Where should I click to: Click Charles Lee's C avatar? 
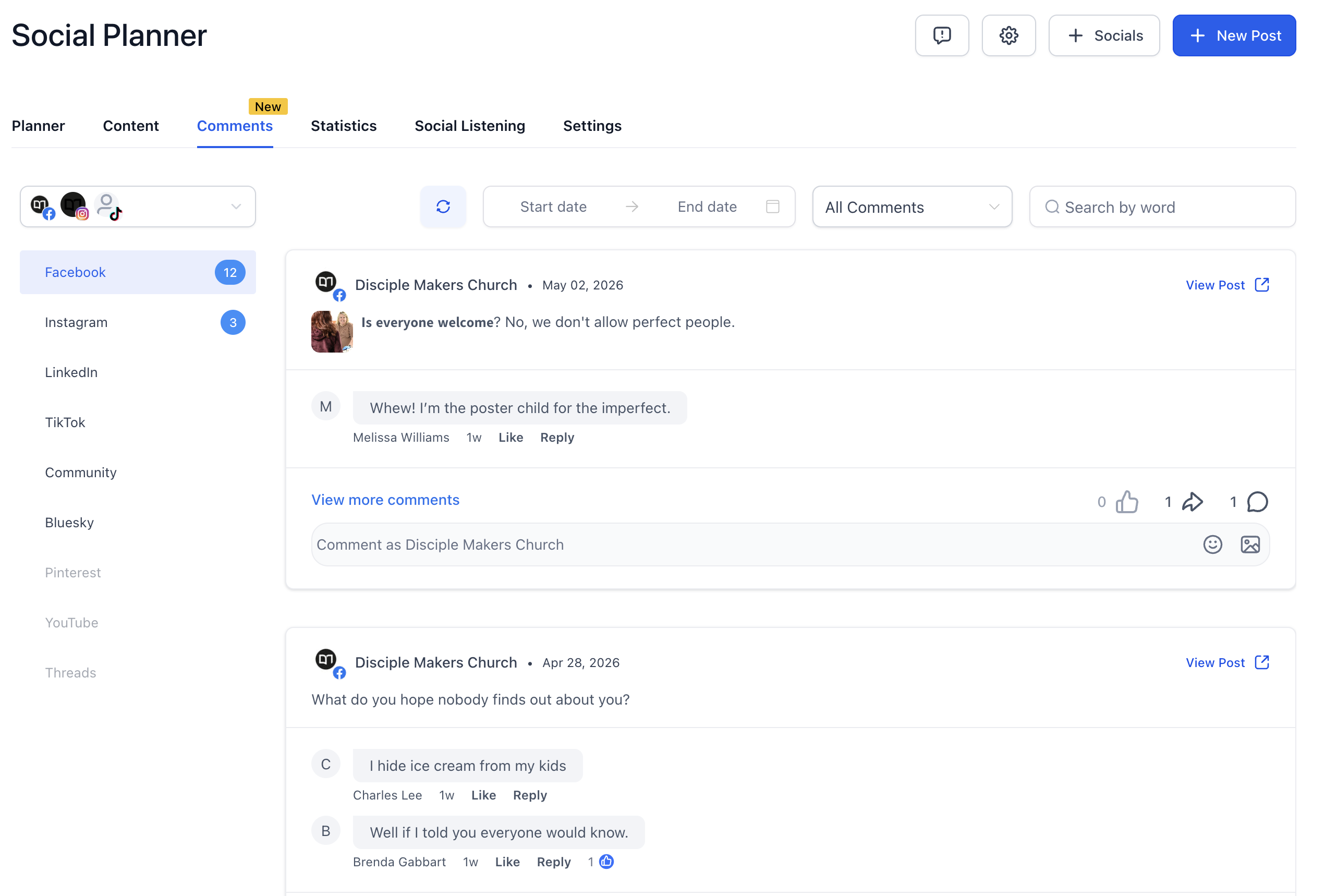(326, 764)
